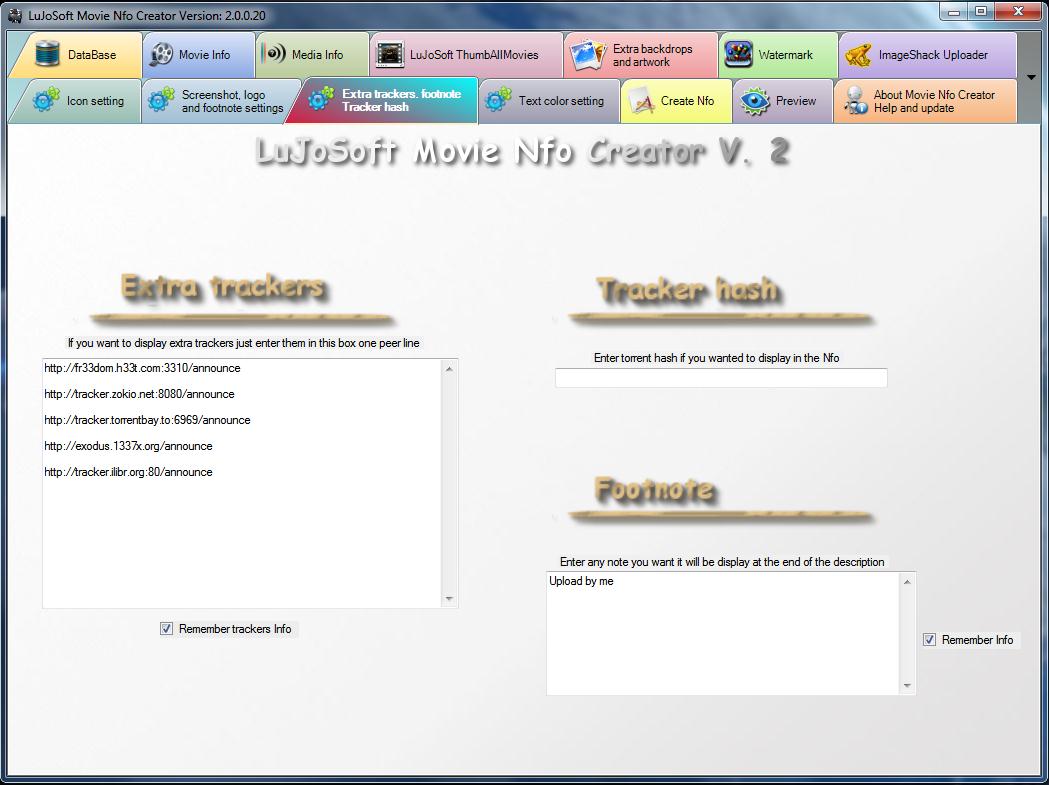Image resolution: width=1049 pixels, height=785 pixels.
Task: Click the document icon on Create Nfo
Action: coord(641,102)
